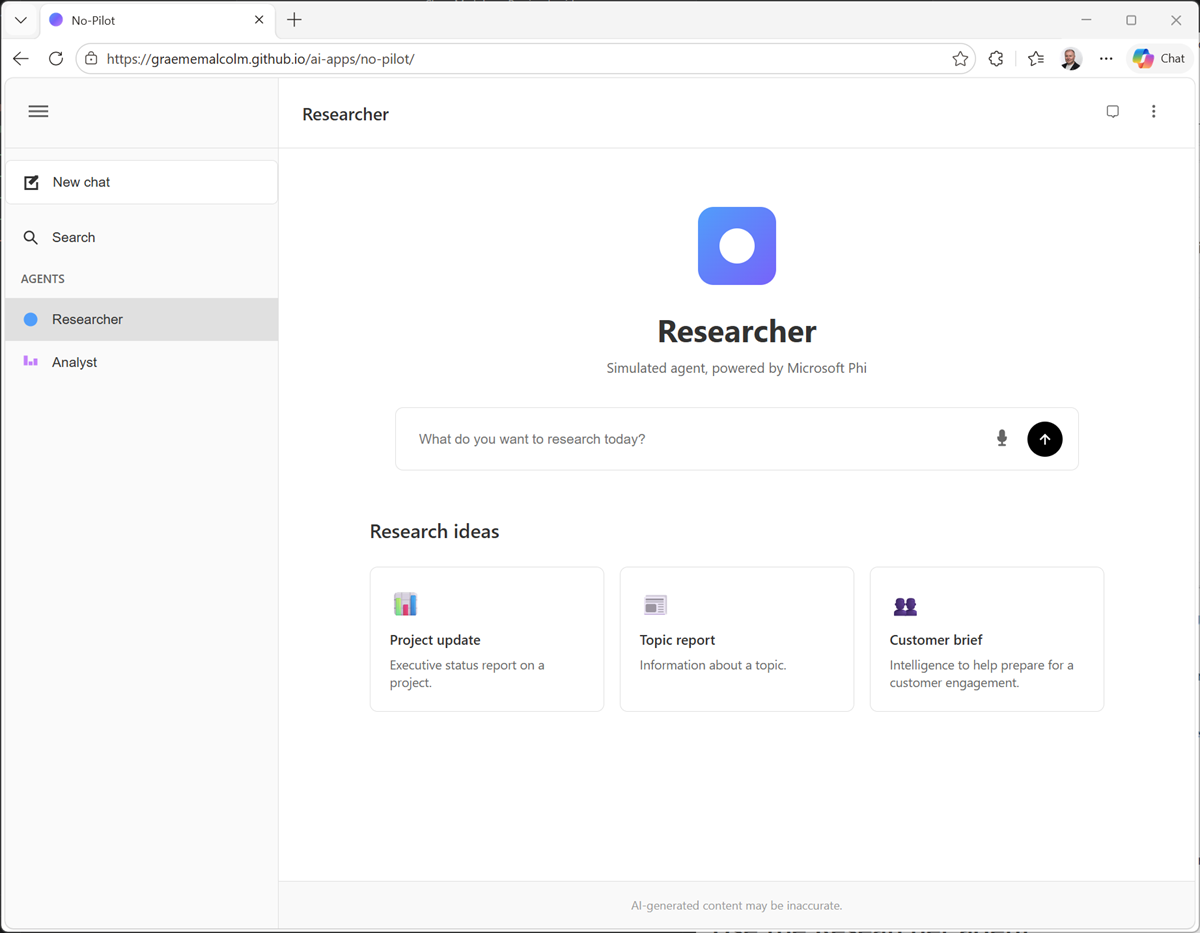The image size is (1200, 933).
Task: Open Search in the sidebar
Action: click(142, 238)
